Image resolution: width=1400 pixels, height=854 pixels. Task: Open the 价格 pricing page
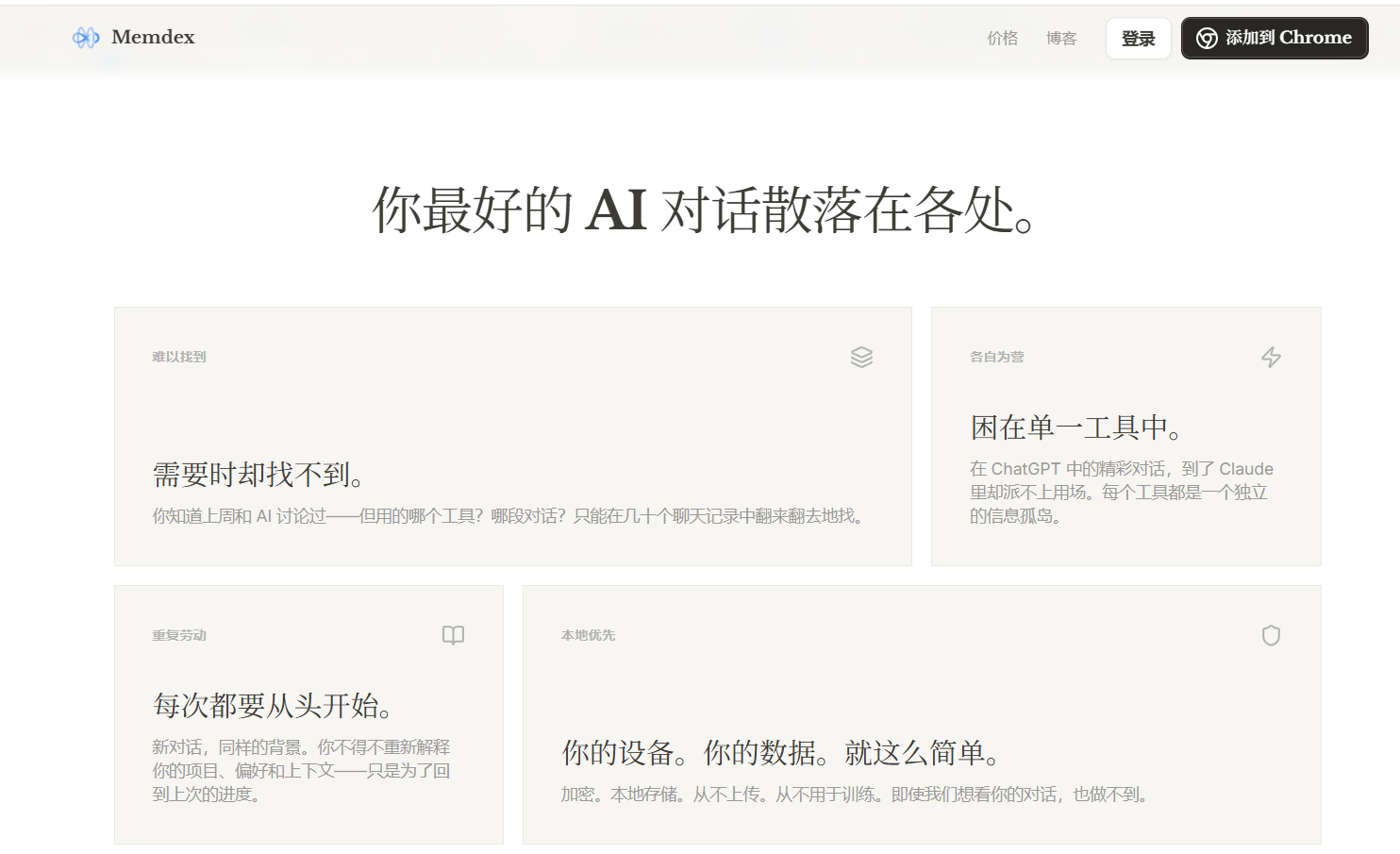pyautogui.click(x=1002, y=38)
